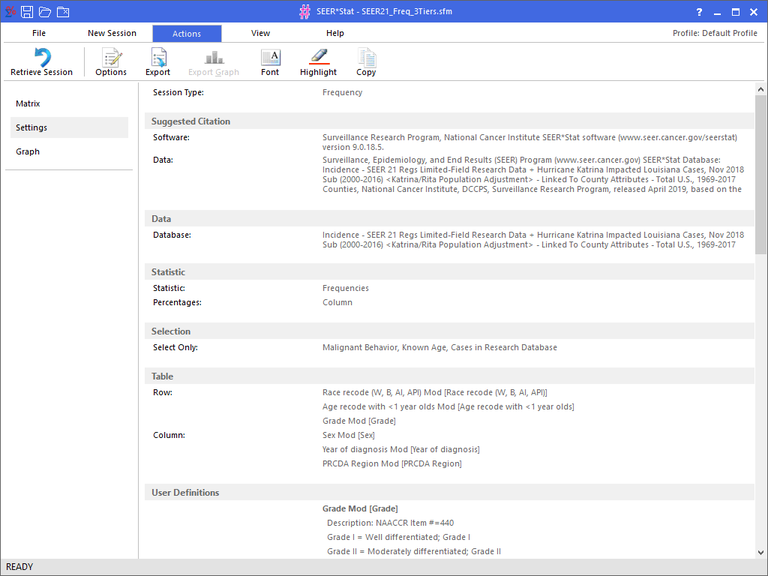Open the Help menu

point(335,33)
